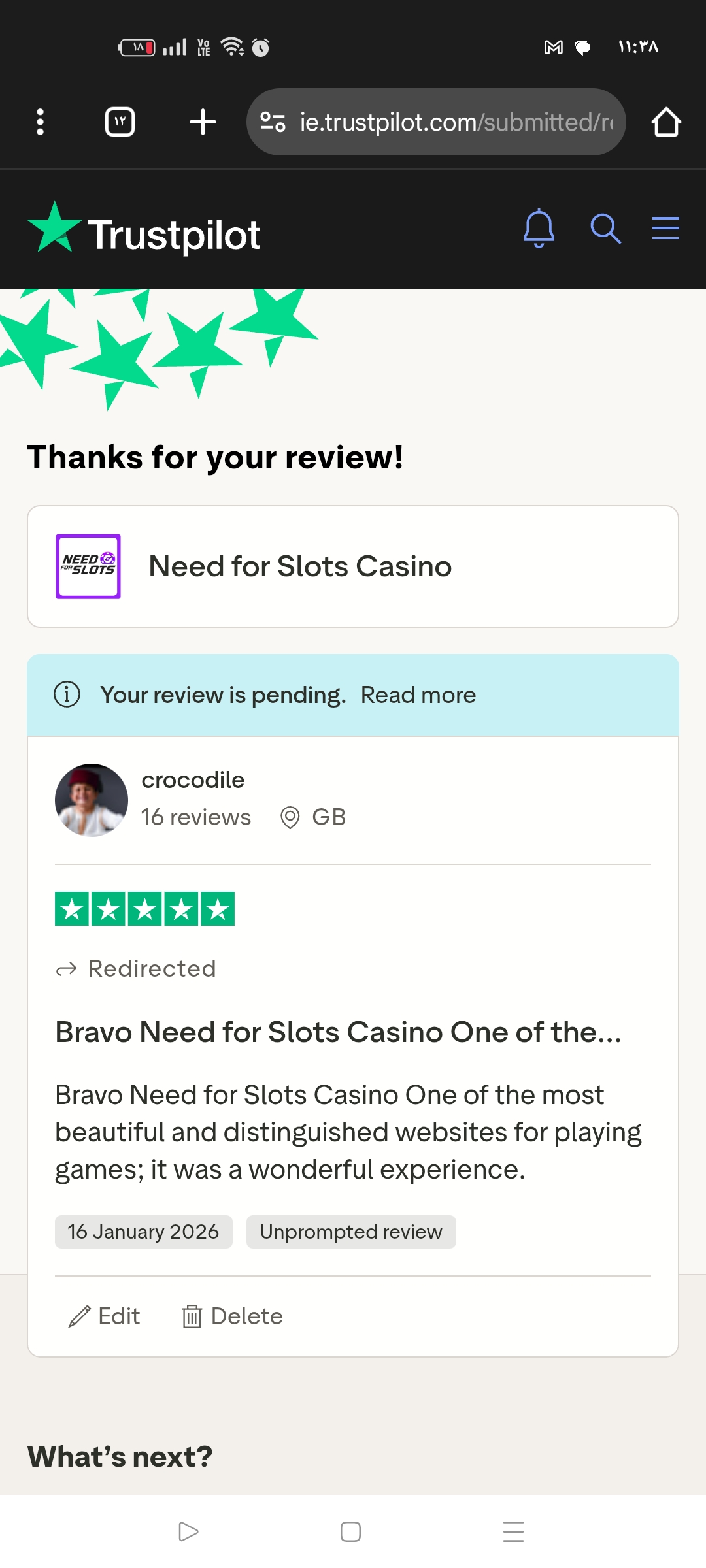This screenshot has width=706, height=1568.
Task: Go to browser home page
Action: point(666,122)
